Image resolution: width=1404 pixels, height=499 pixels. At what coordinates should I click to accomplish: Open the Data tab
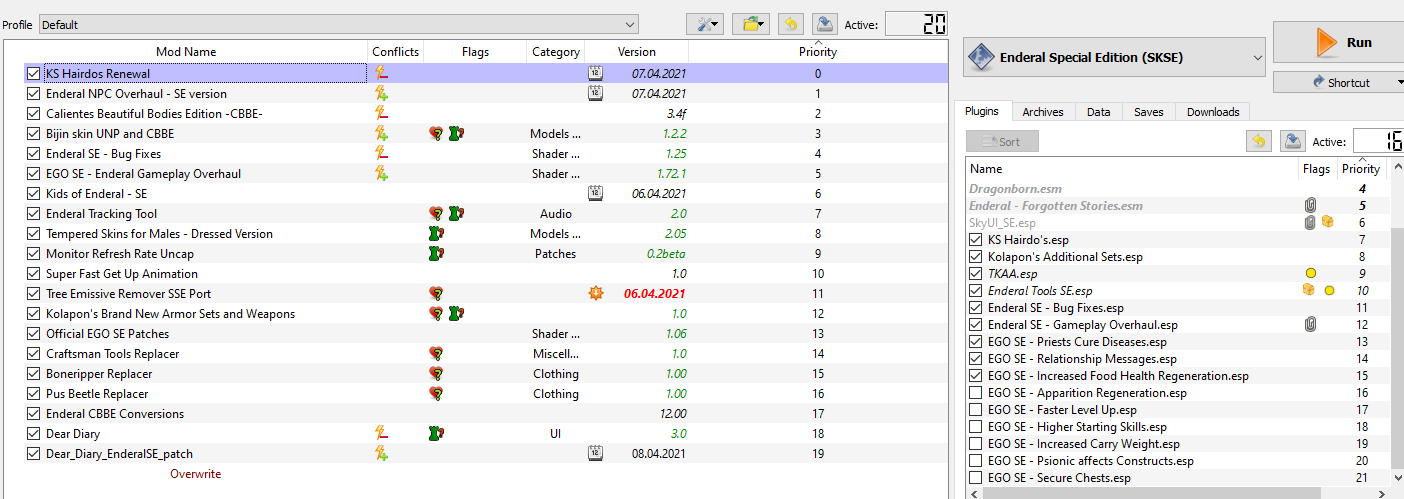tap(1098, 112)
